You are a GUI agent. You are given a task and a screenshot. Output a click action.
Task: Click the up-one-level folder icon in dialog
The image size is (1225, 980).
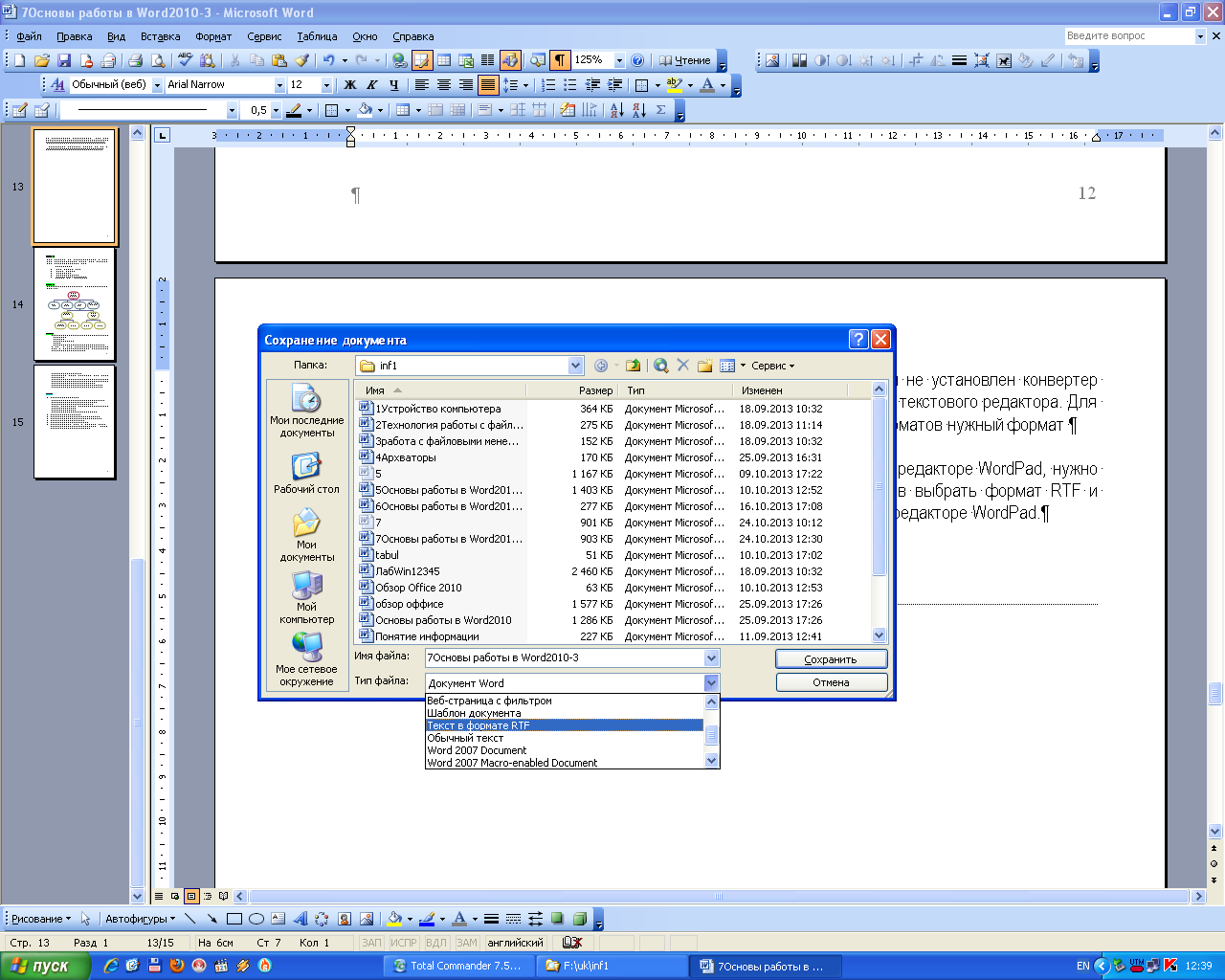633,366
